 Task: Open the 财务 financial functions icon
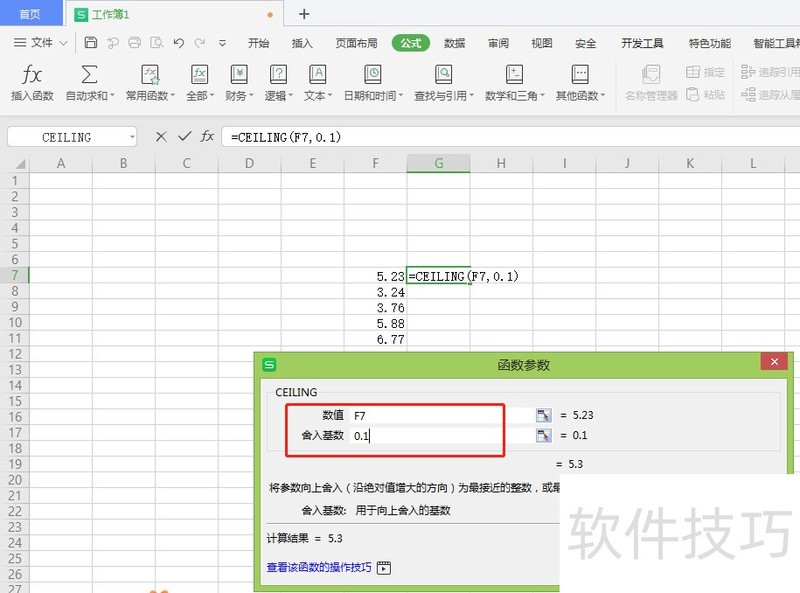tap(239, 75)
